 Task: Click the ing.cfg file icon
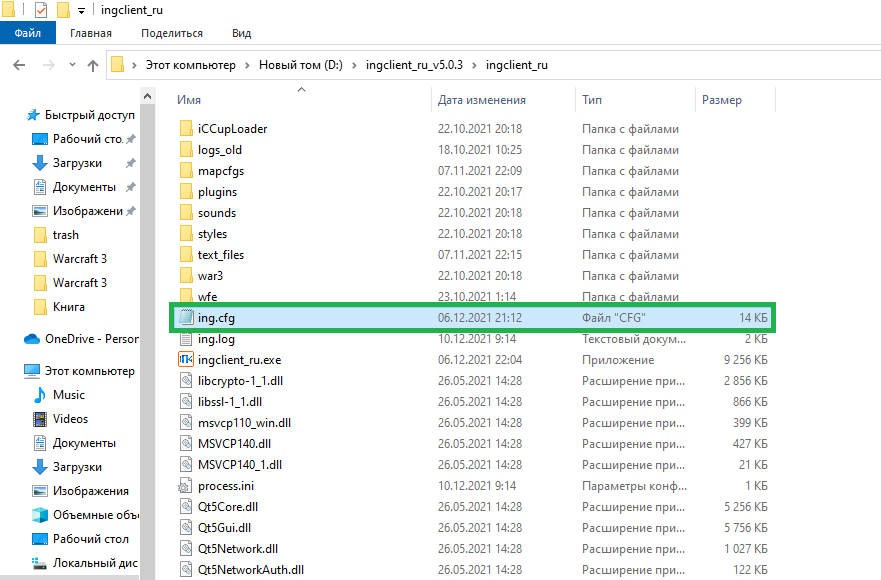coord(185,318)
